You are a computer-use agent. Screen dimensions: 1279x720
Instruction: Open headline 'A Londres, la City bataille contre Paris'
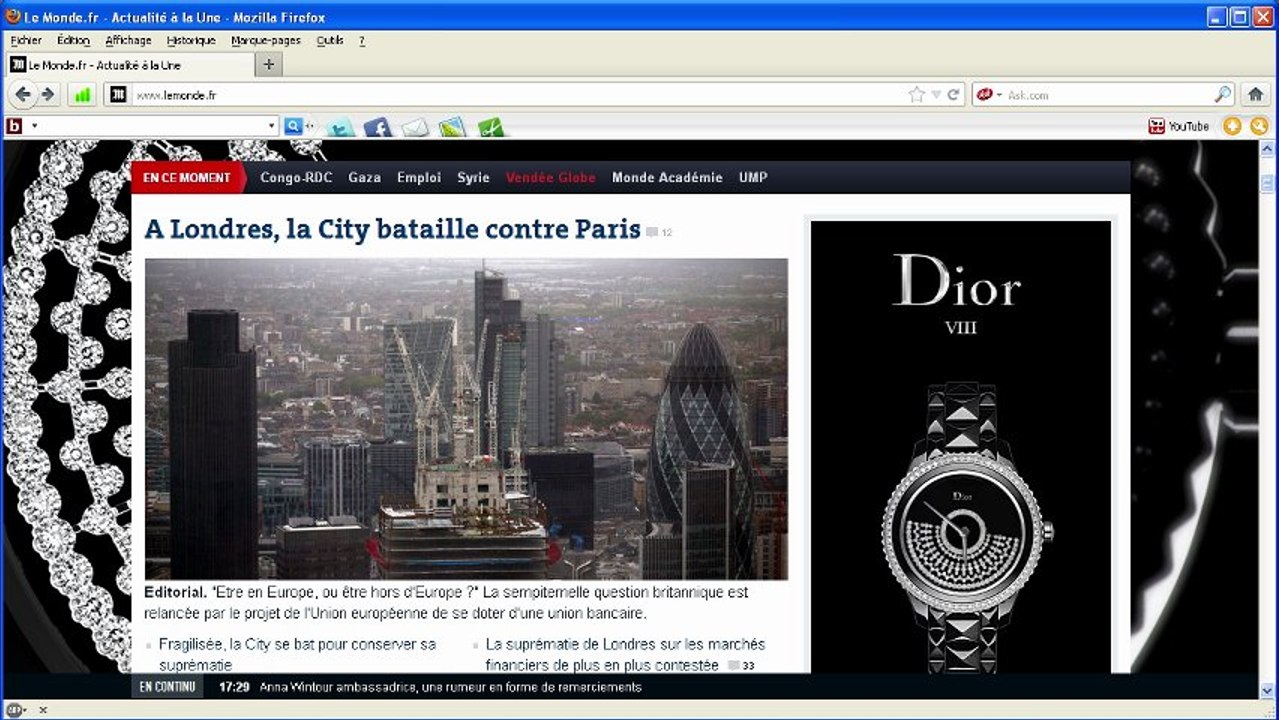pos(392,229)
